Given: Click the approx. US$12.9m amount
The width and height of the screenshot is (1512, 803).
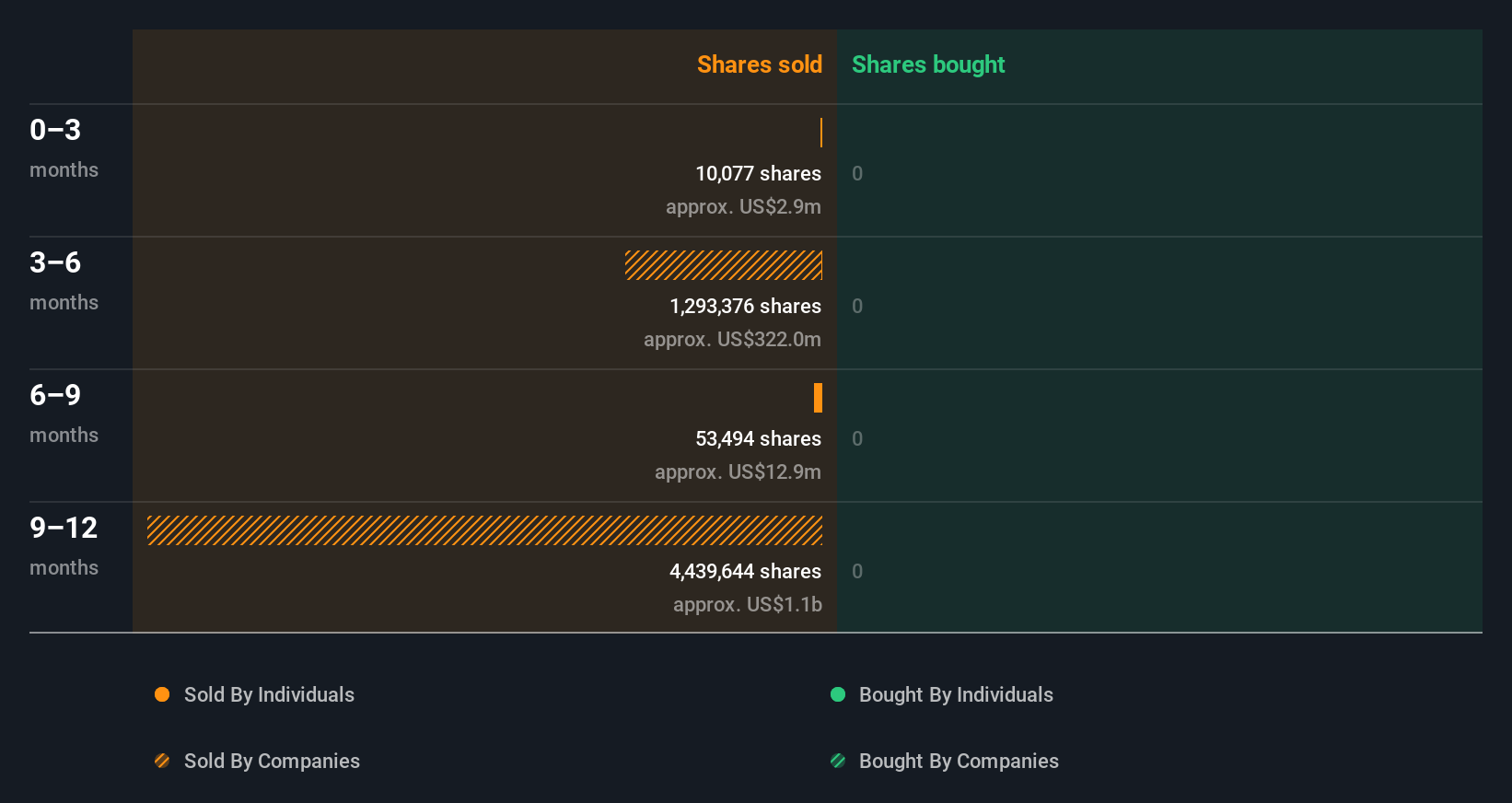Looking at the screenshot, I should click(x=738, y=471).
